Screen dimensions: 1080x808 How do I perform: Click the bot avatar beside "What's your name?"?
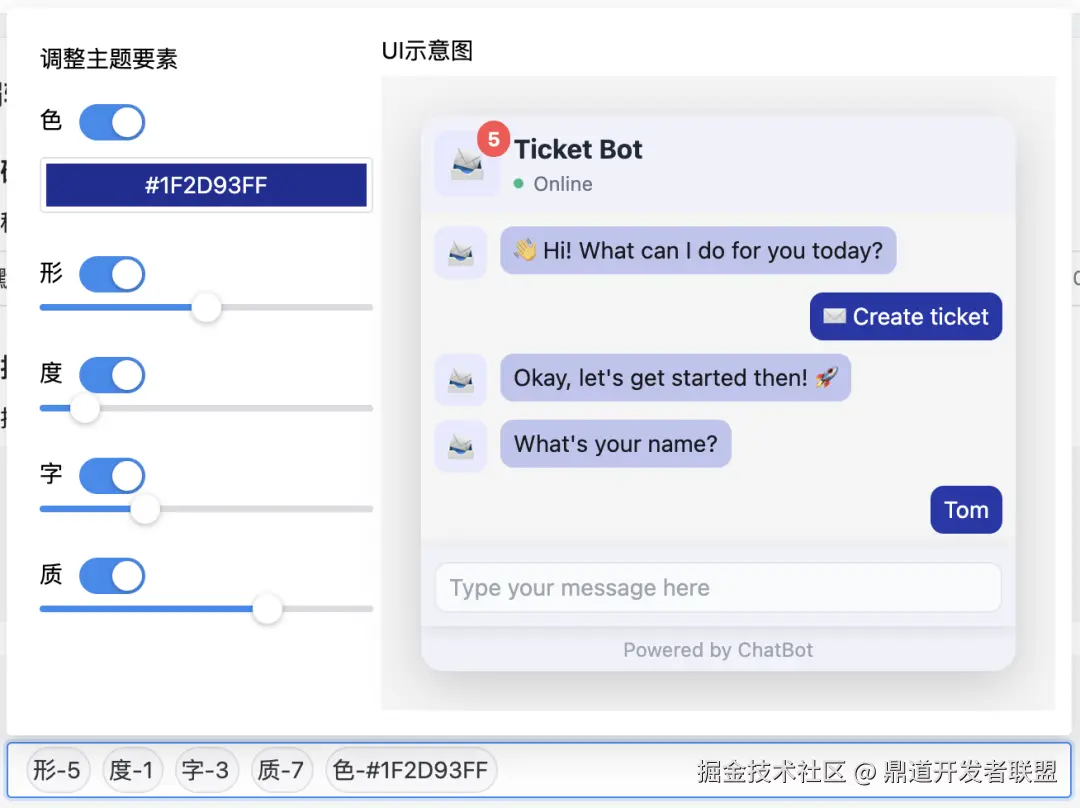(461, 446)
